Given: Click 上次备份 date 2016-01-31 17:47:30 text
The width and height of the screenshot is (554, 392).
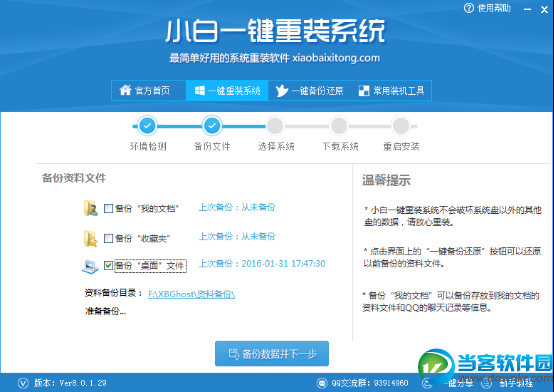Looking at the screenshot, I should pyautogui.click(x=262, y=264).
